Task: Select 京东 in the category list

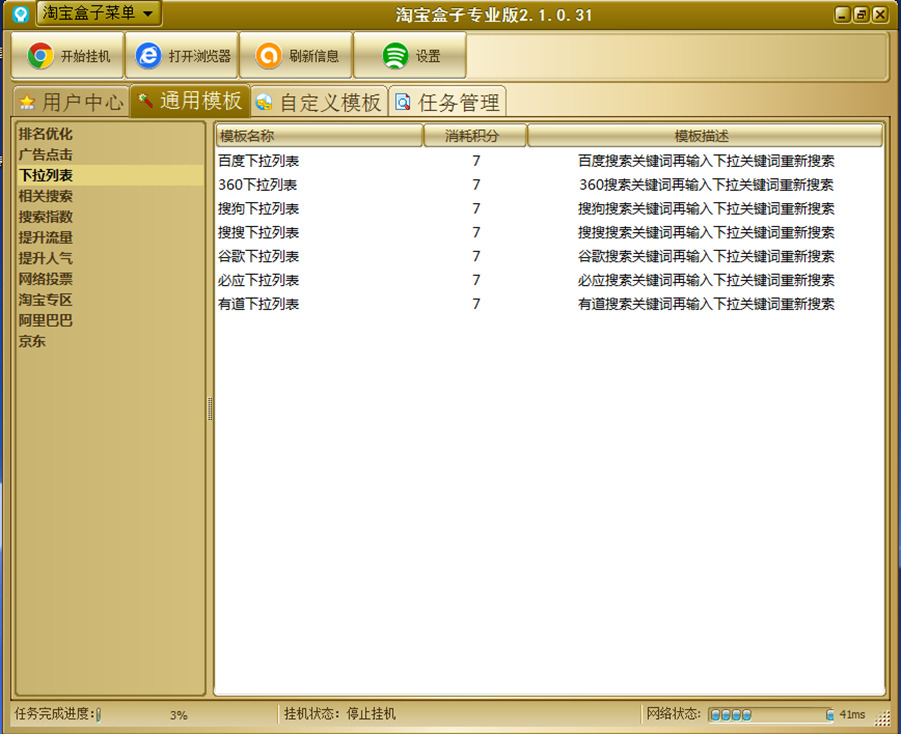Action: [x=110, y=341]
